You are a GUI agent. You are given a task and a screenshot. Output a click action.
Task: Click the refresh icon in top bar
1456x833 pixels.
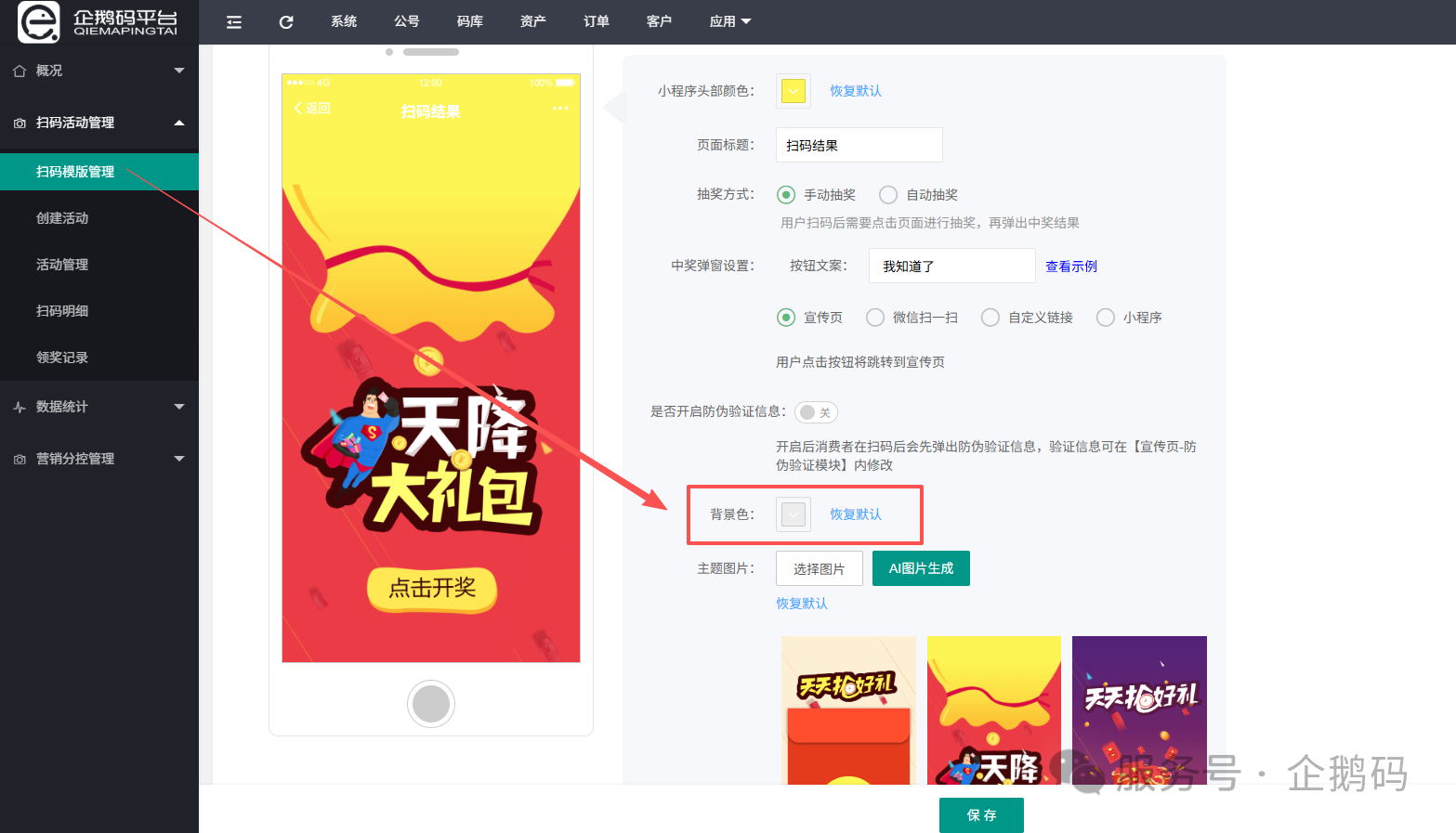(x=286, y=21)
